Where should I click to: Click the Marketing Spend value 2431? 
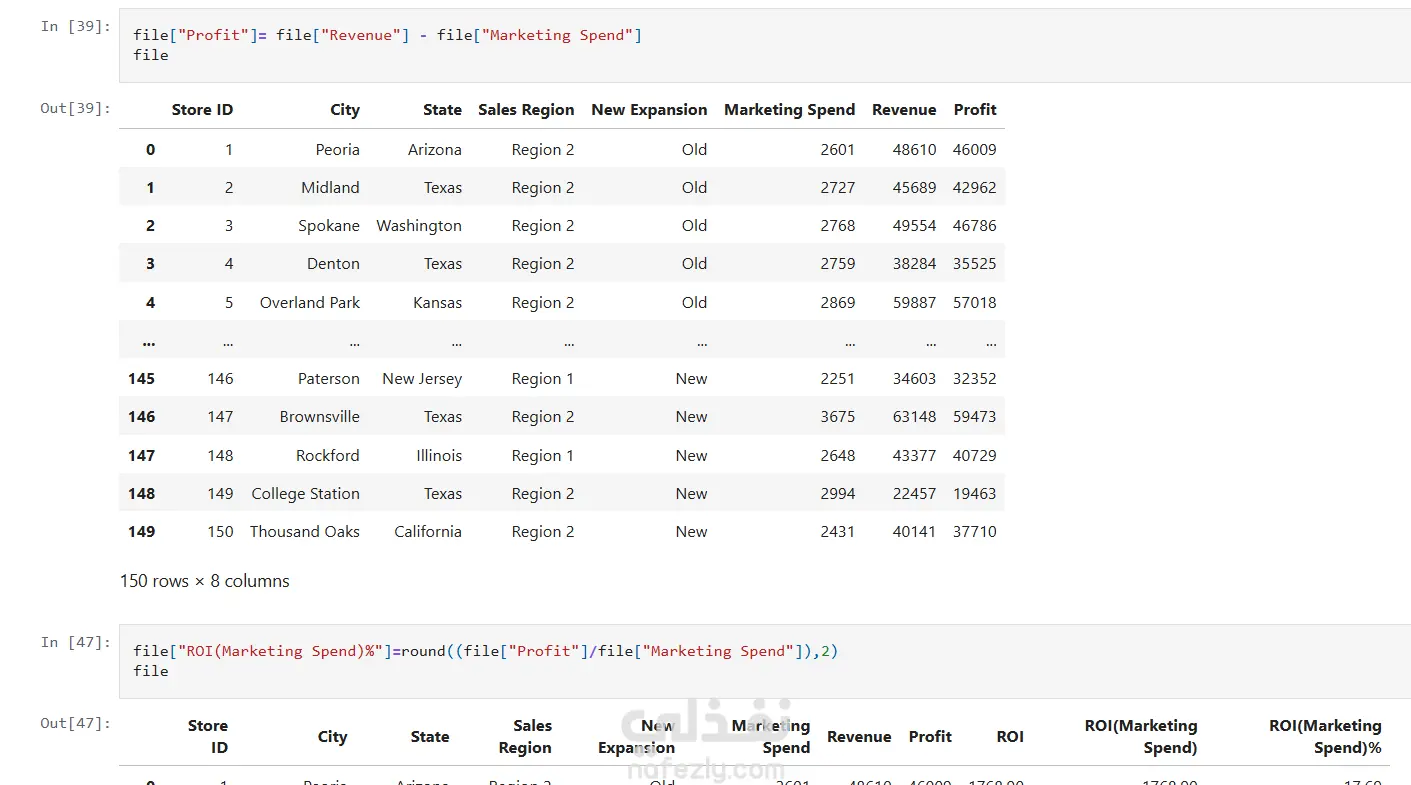[x=838, y=532]
